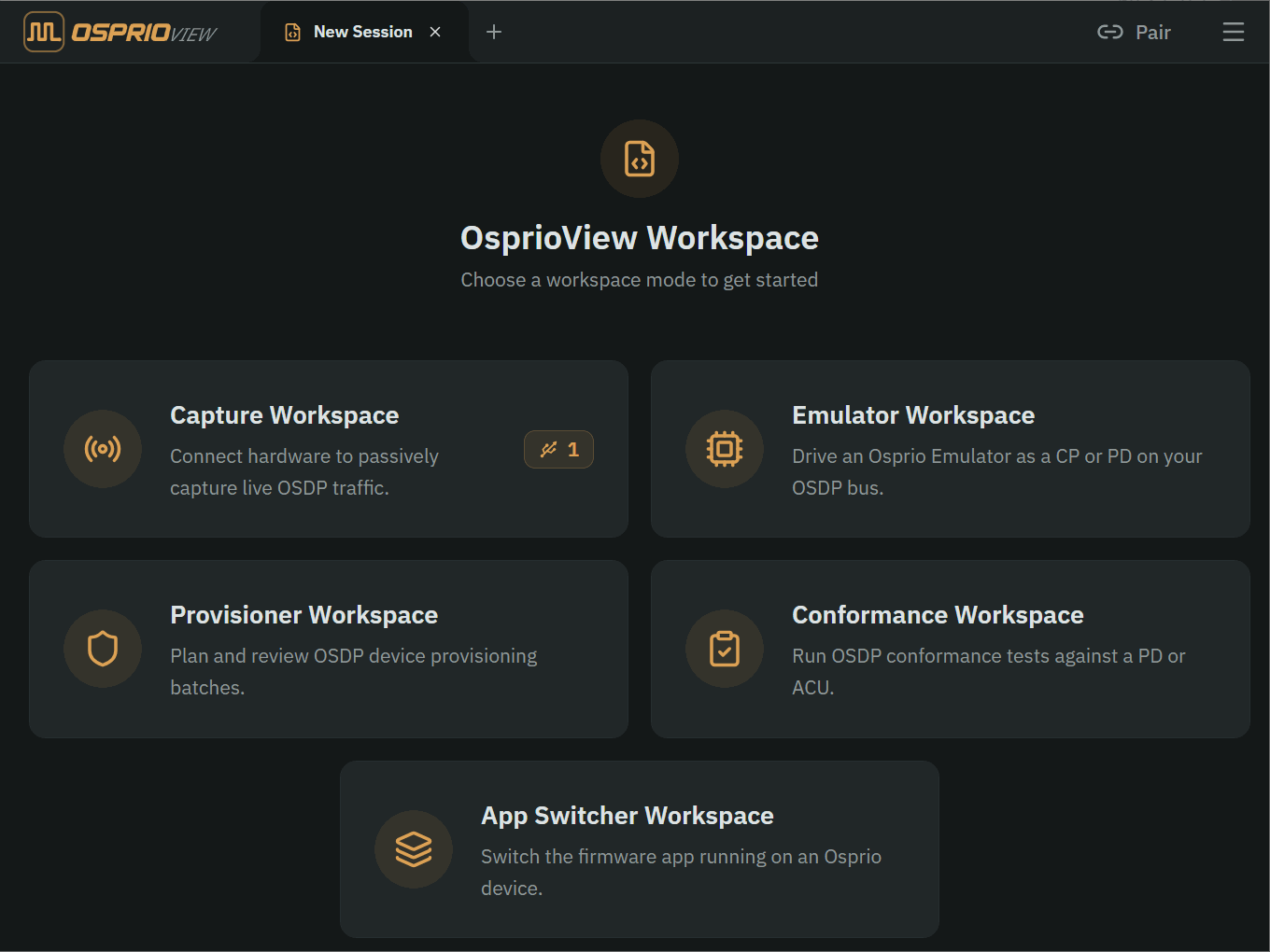
Task: Open the Provisioner Workspace card
Action: (329, 649)
